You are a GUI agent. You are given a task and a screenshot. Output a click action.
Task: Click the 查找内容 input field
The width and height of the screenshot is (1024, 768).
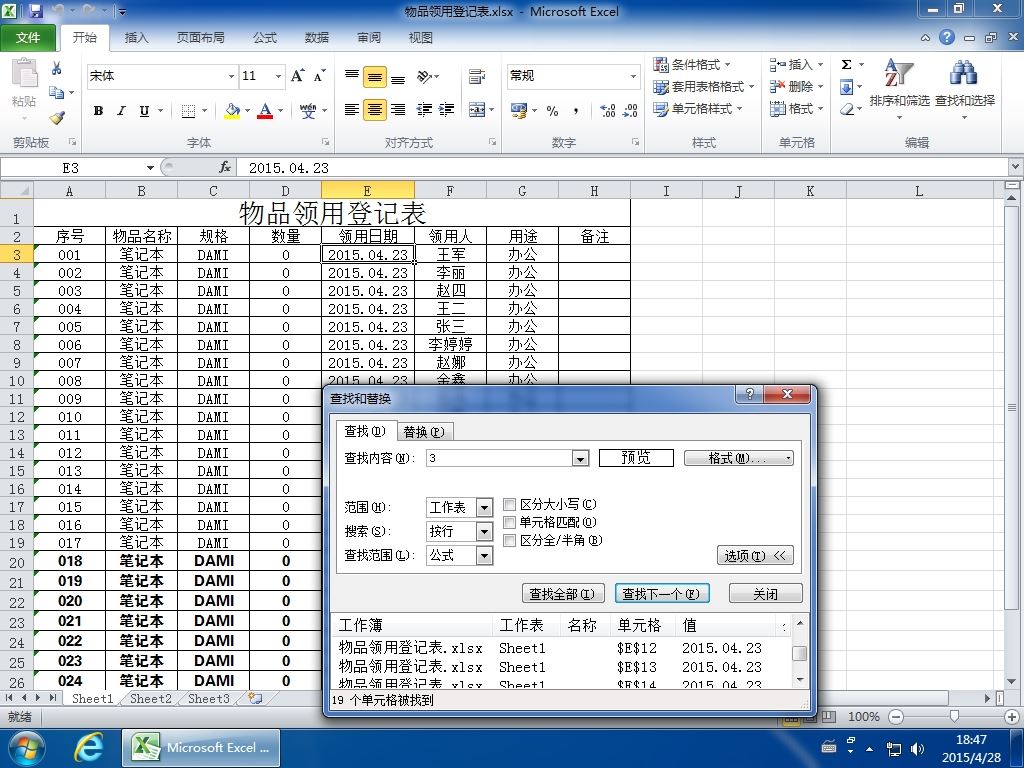pyautogui.click(x=500, y=458)
